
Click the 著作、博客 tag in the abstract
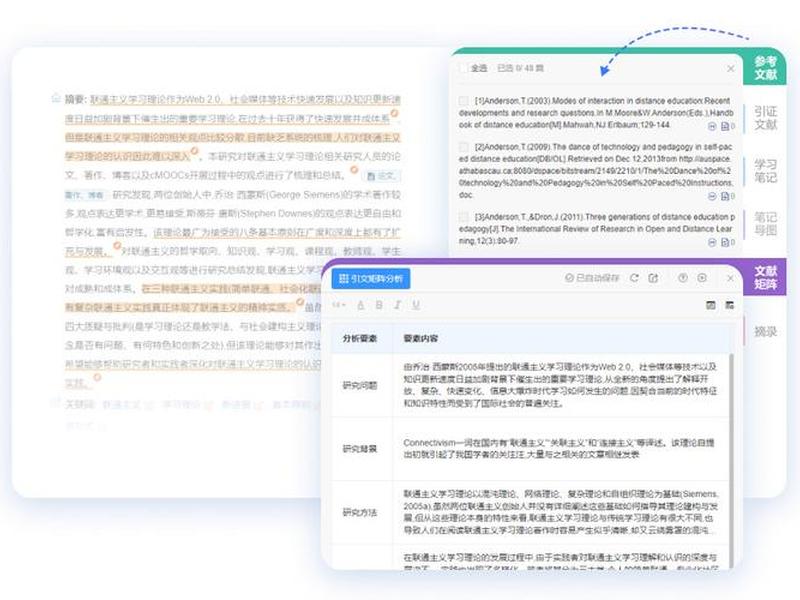click(x=85, y=195)
